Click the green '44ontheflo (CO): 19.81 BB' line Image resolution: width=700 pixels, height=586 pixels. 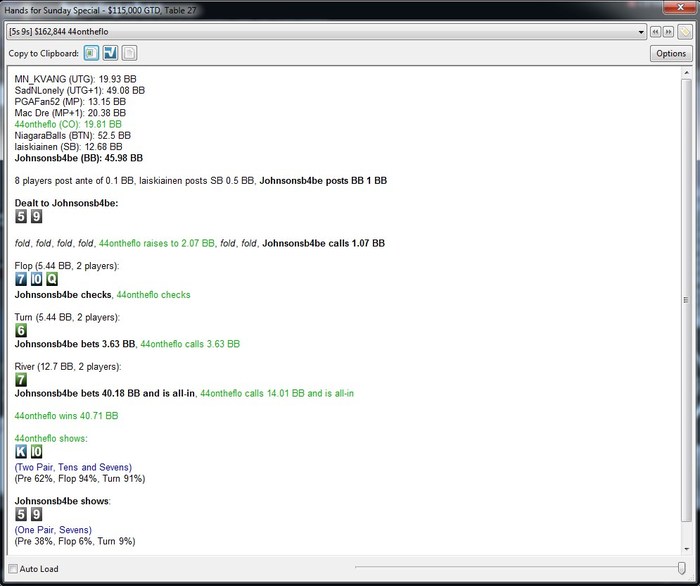pos(68,124)
